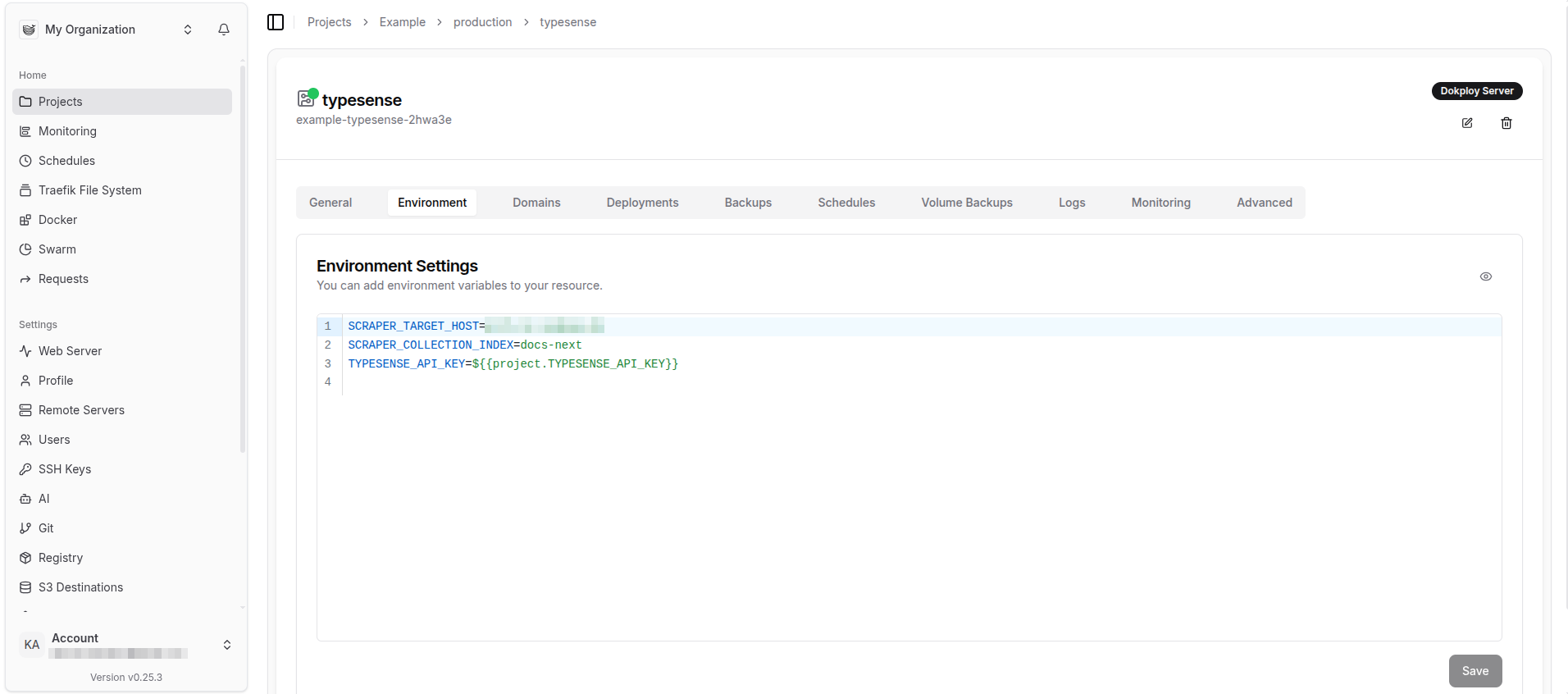Toggle the sidebar panel icon
The height and width of the screenshot is (694, 1568).
(276, 22)
